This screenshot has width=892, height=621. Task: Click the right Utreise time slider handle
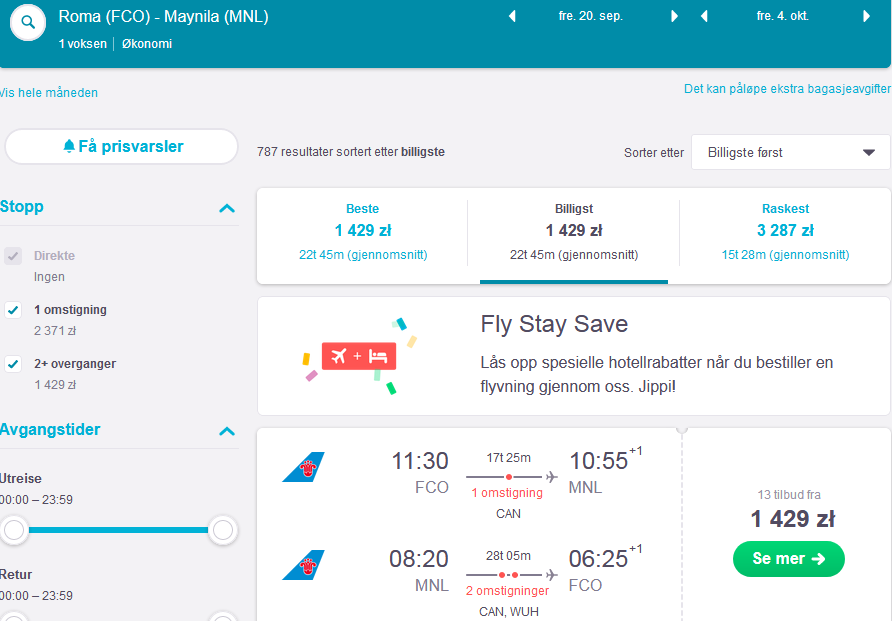pyautogui.click(x=223, y=530)
